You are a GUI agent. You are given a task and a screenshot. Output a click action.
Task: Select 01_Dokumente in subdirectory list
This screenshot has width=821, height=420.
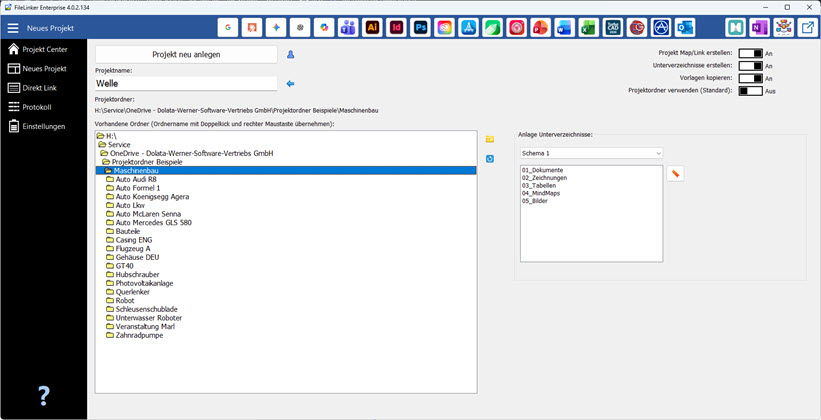click(x=542, y=170)
